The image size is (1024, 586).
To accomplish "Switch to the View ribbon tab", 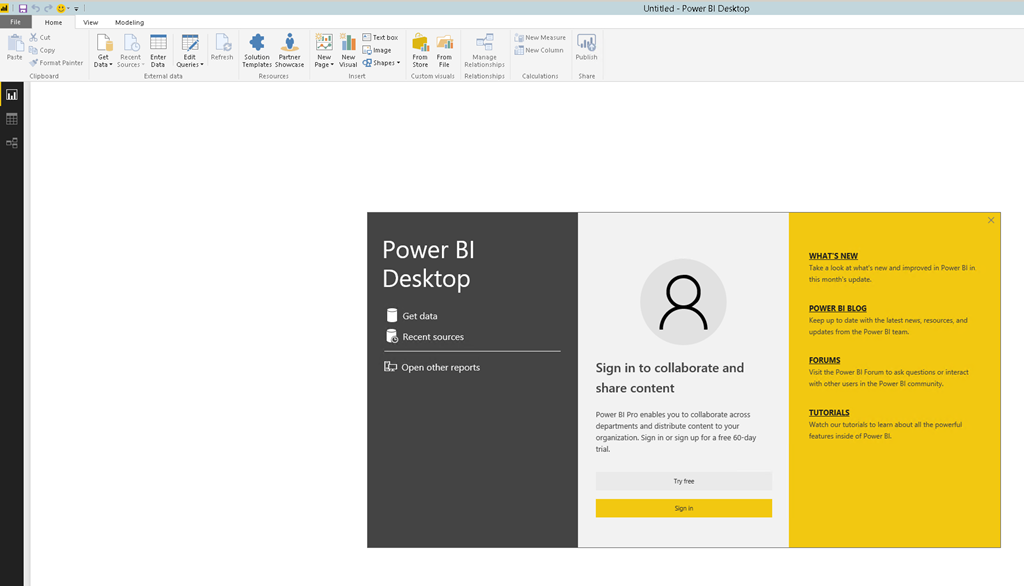I will tap(91, 22).
